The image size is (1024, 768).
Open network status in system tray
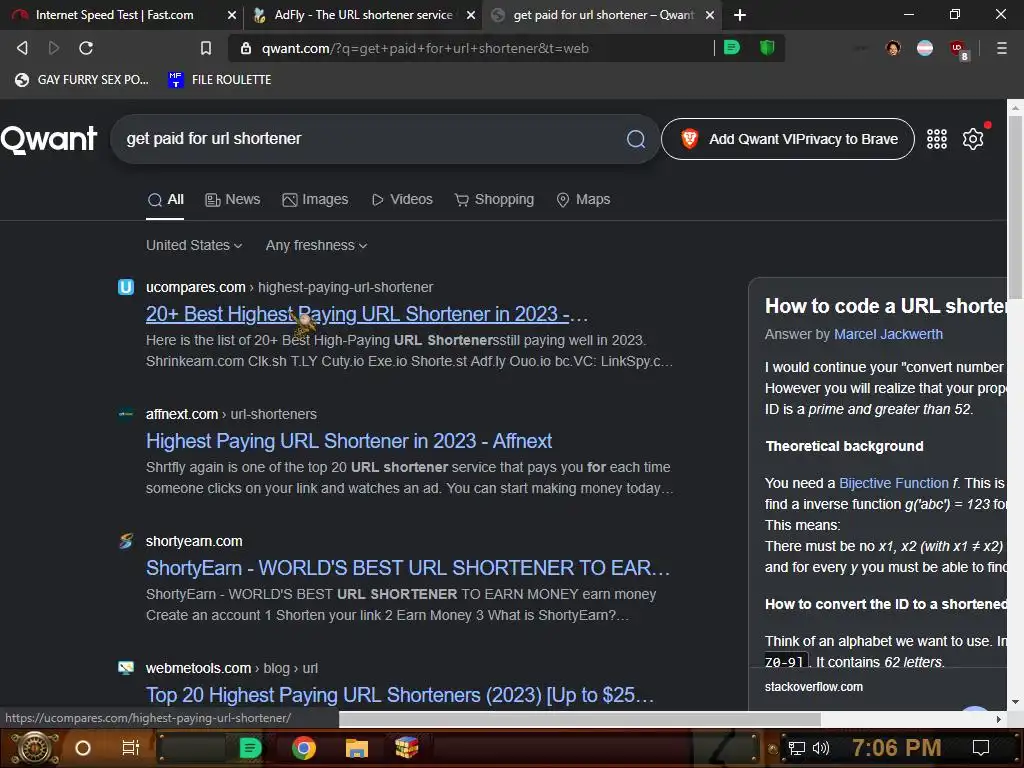point(796,748)
